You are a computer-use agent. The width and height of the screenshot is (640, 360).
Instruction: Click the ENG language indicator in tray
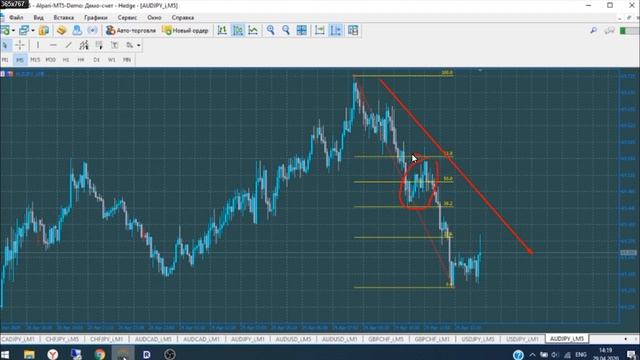click(x=581, y=354)
